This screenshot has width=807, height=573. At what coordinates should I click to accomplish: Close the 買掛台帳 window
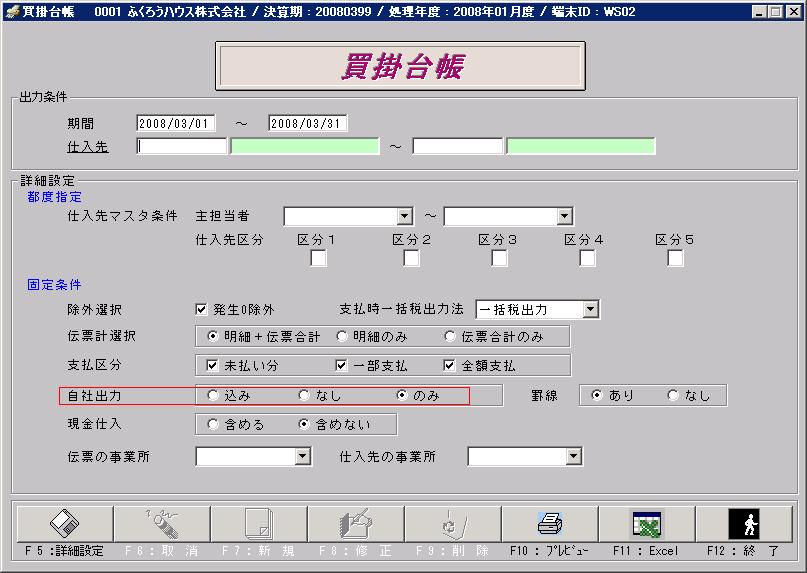point(794,11)
